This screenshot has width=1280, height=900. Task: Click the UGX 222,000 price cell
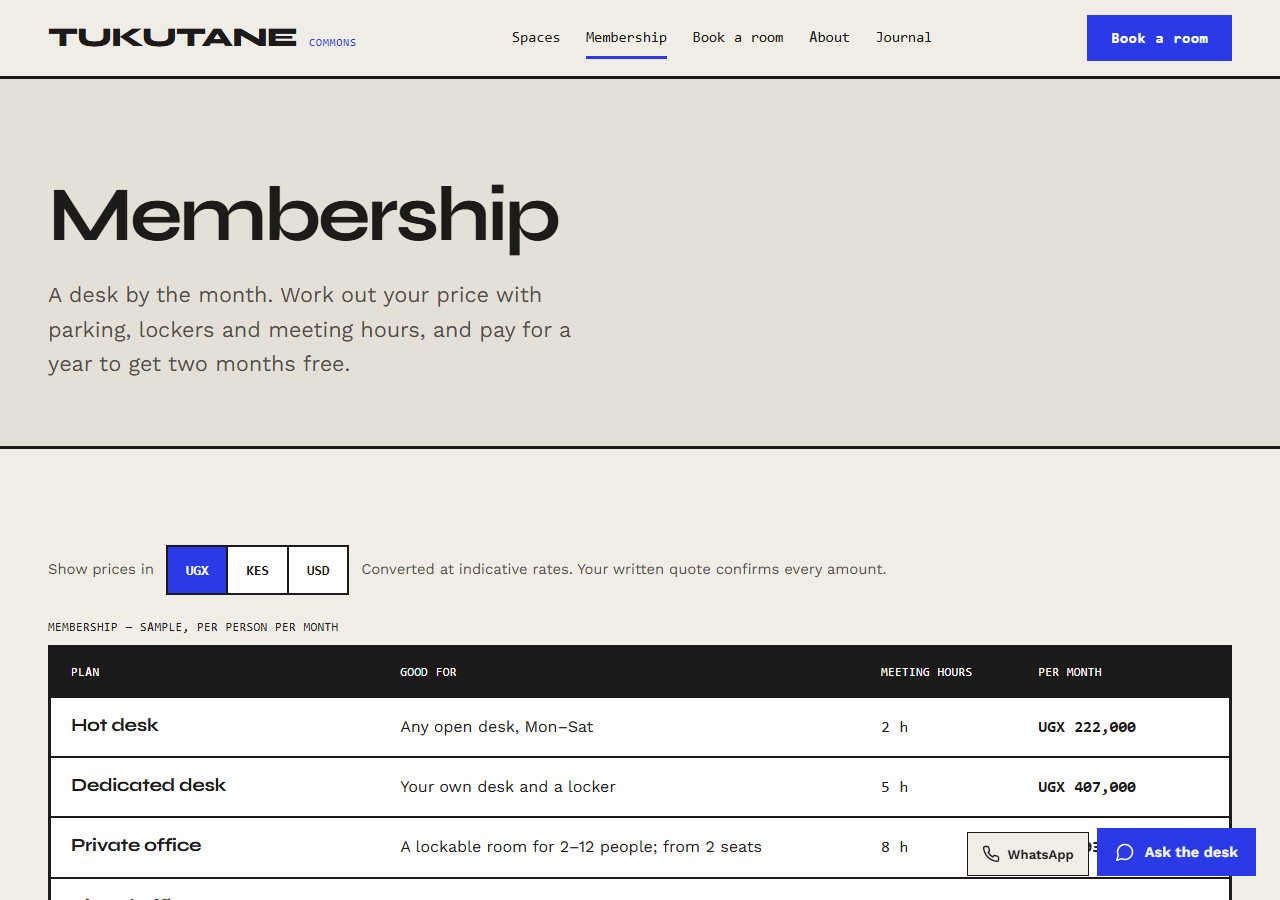pyautogui.click(x=1087, y=727)
